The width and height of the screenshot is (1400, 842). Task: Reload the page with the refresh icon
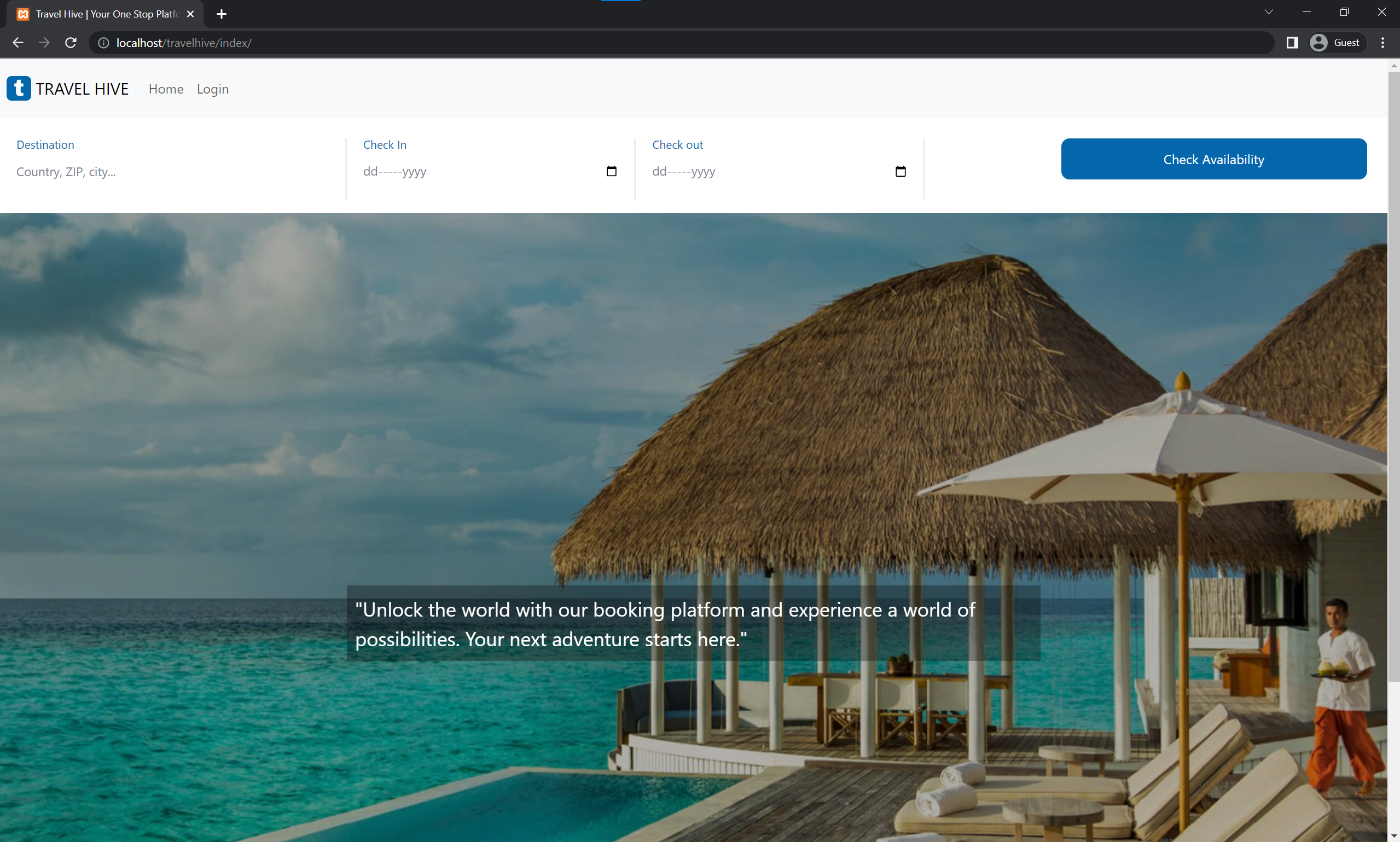pyautogui.click(x=71, y=43)
